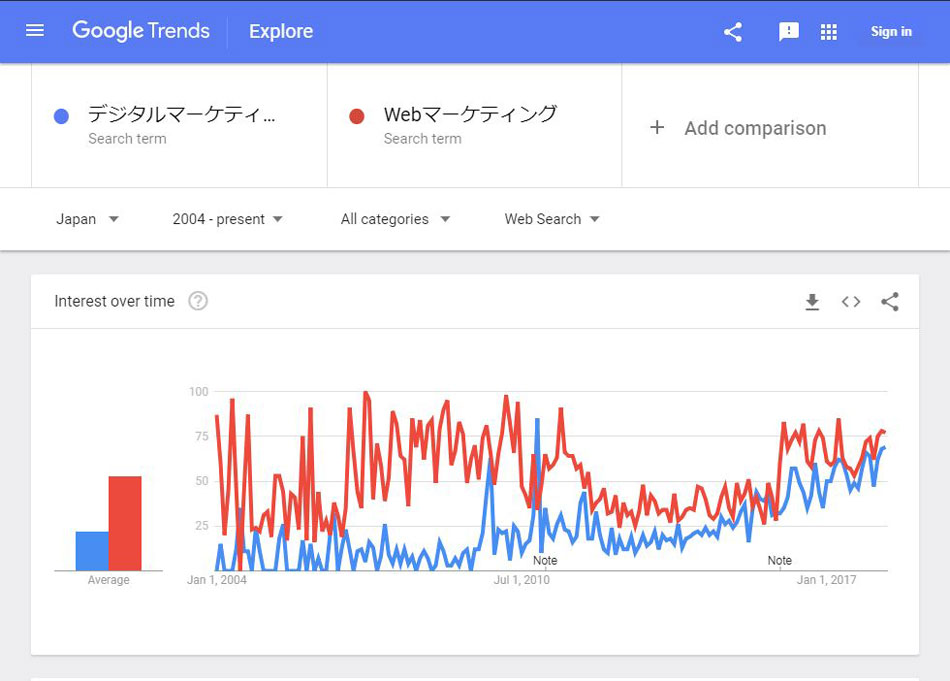950x681 pixels.
Task: Show help for Interest over time
Action: (x=198, y=301)
